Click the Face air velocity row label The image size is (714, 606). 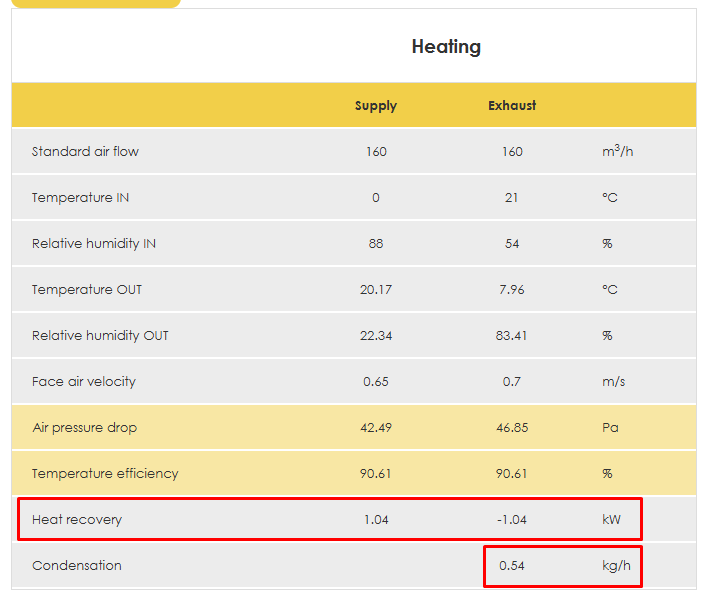pyautogui.click(x=83, y=382)
